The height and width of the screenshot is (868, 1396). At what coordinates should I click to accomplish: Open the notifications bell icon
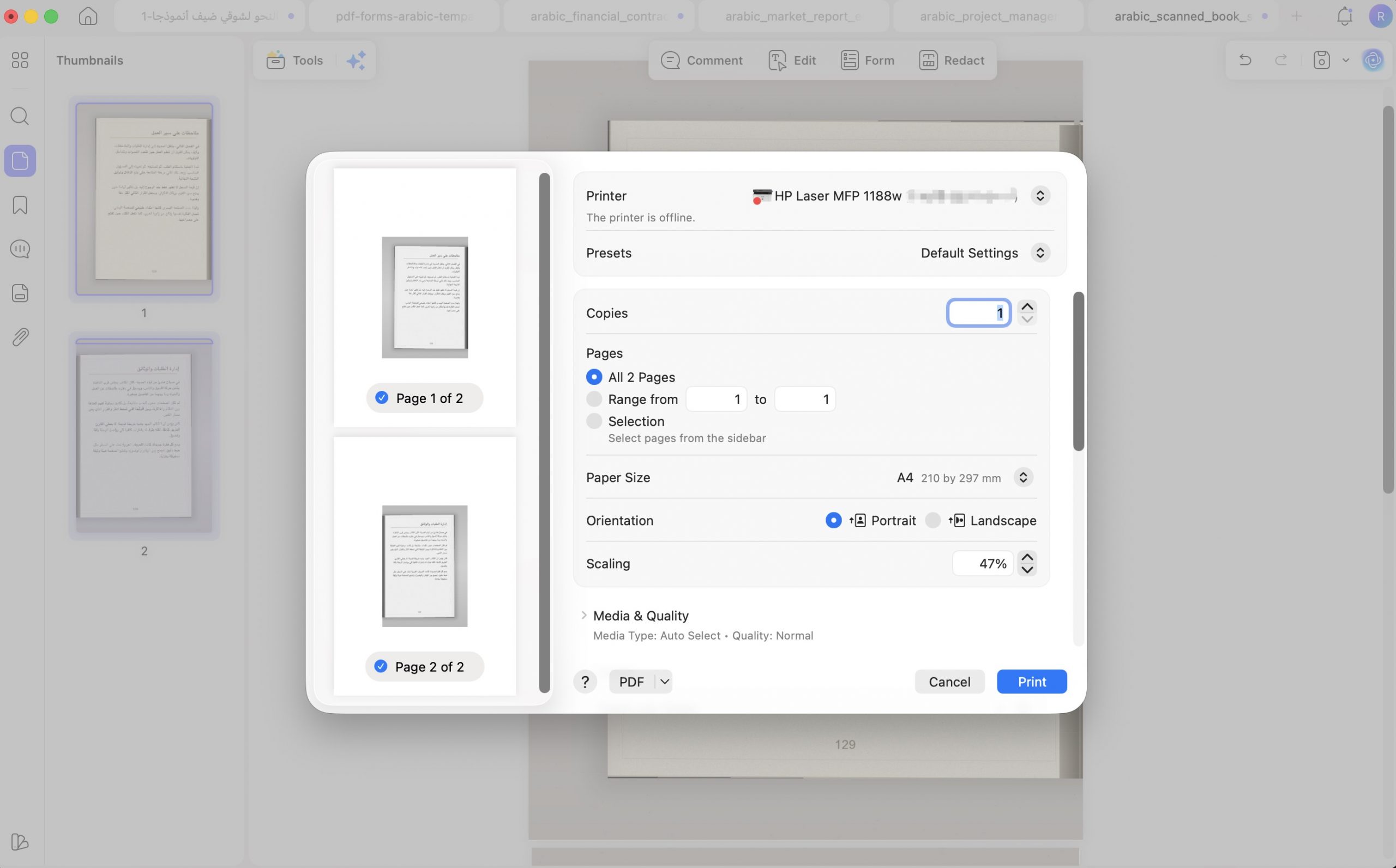pyautogui.click(x=1344, y=16)
